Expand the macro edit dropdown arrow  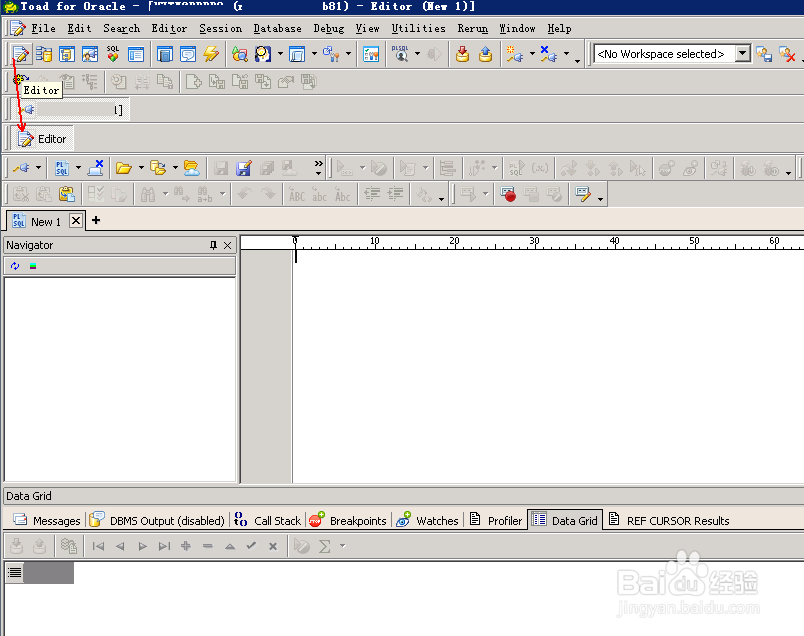tap(600, 198)
